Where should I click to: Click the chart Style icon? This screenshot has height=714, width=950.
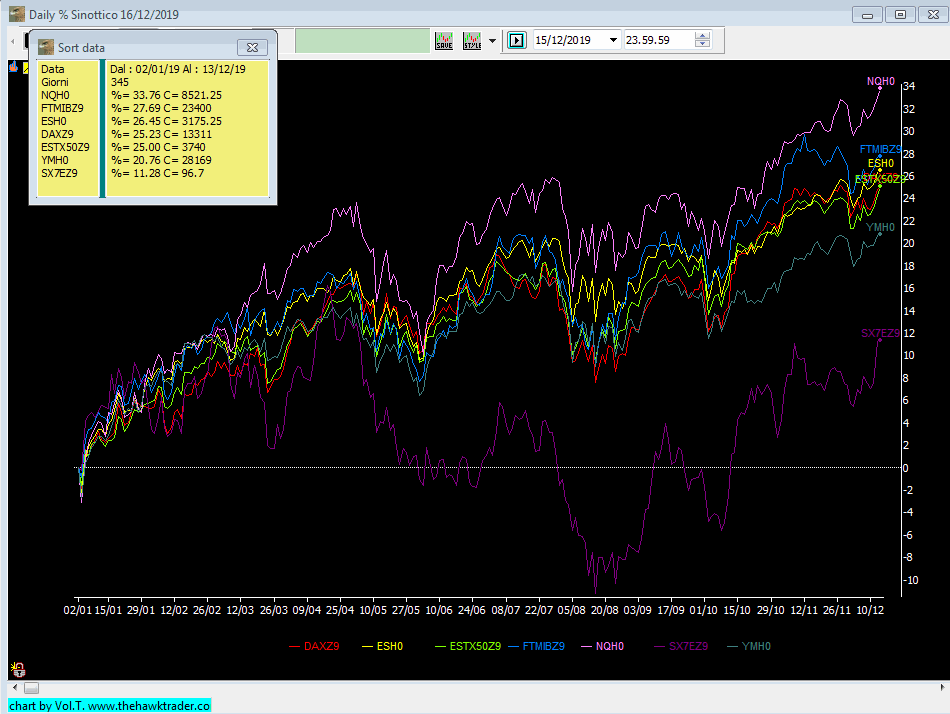coord(471,41)
